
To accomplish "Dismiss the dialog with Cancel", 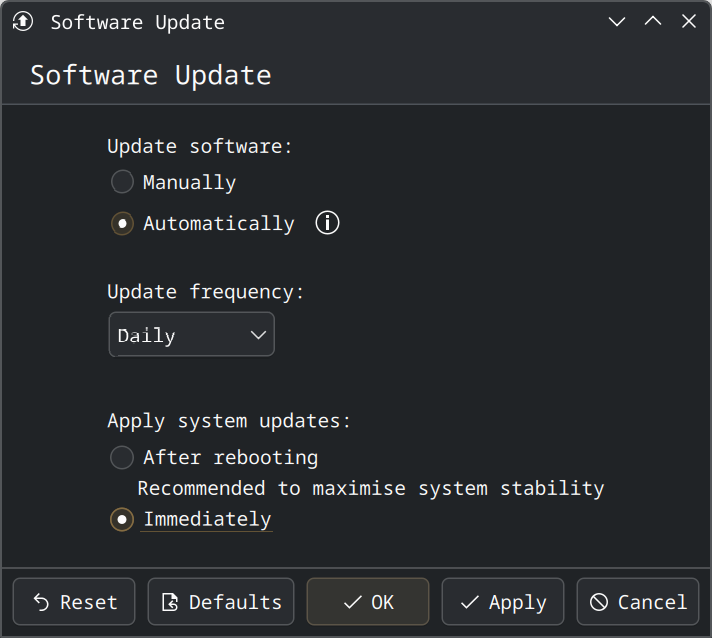I will click(638, 602).
